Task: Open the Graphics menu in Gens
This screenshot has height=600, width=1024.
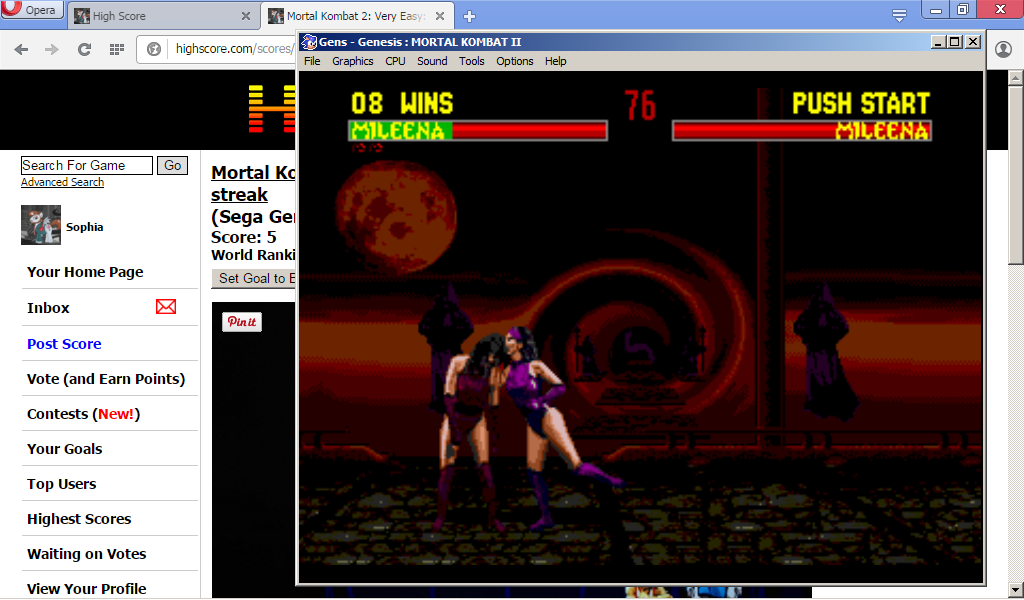Action: click(352, 61)
